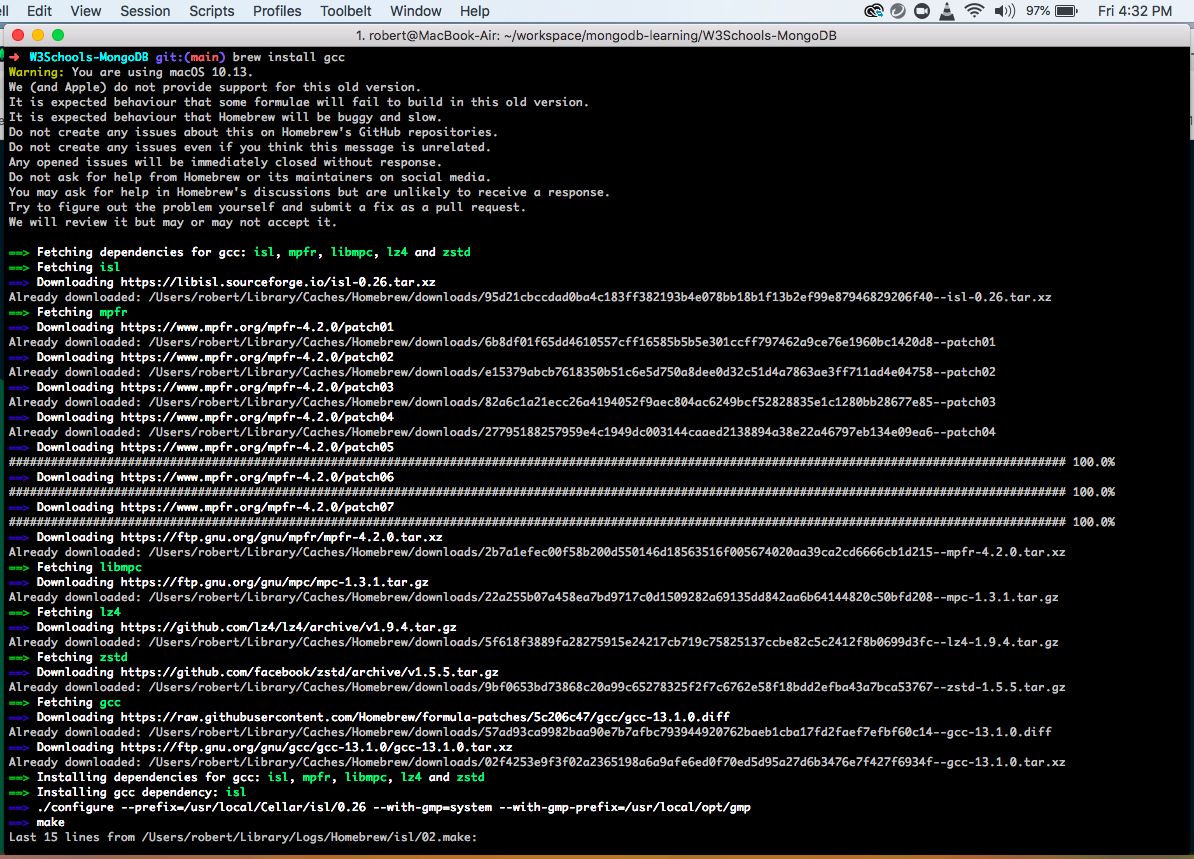Open the Shell menu at far left
This screenshot has width=1194, height=859.
[6, 11]
